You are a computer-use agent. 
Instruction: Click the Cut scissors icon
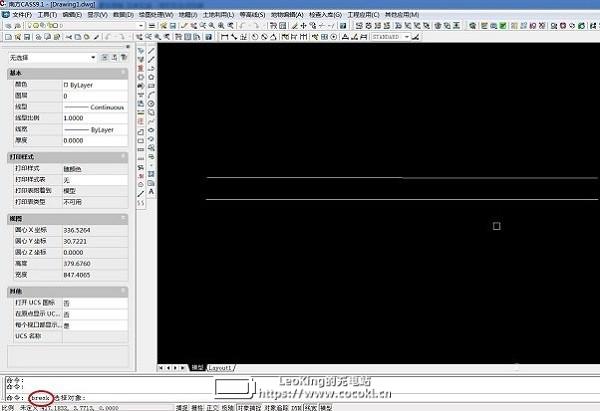point(69,37)
